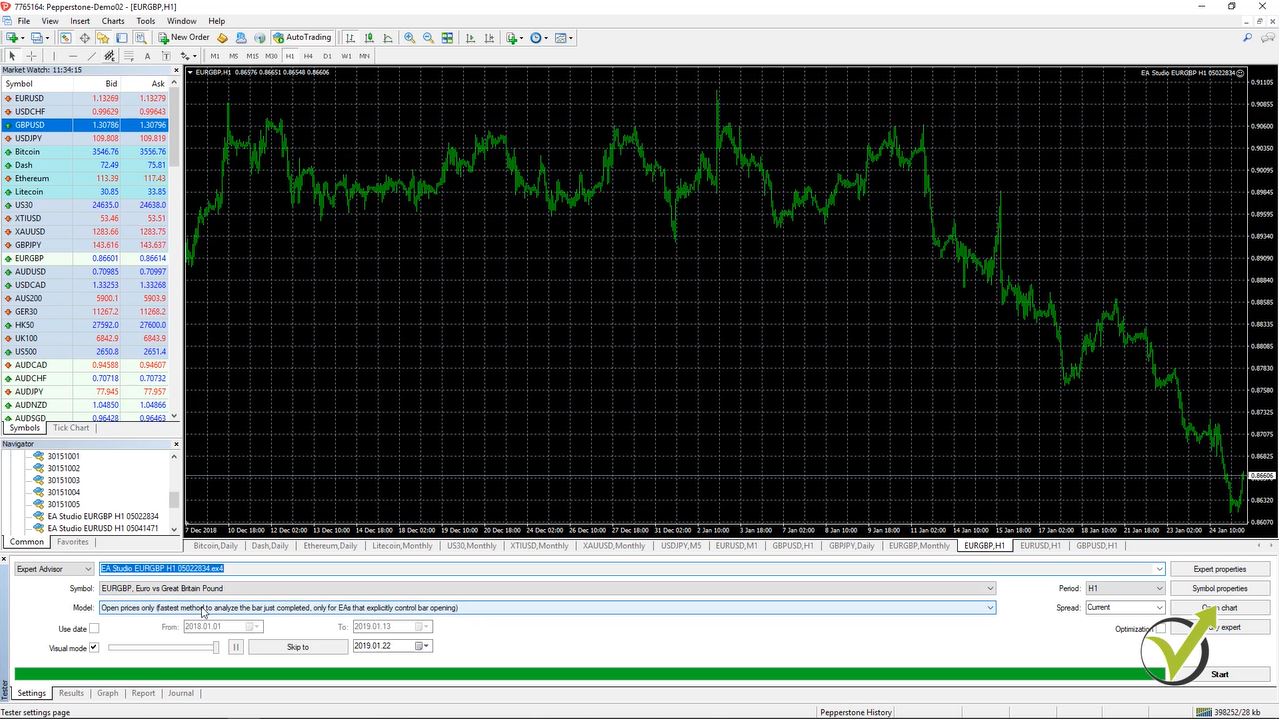Screen dimensions: 1280x720
Task: Disable Visual mode in the tester
Action: [x=92, y=648]
